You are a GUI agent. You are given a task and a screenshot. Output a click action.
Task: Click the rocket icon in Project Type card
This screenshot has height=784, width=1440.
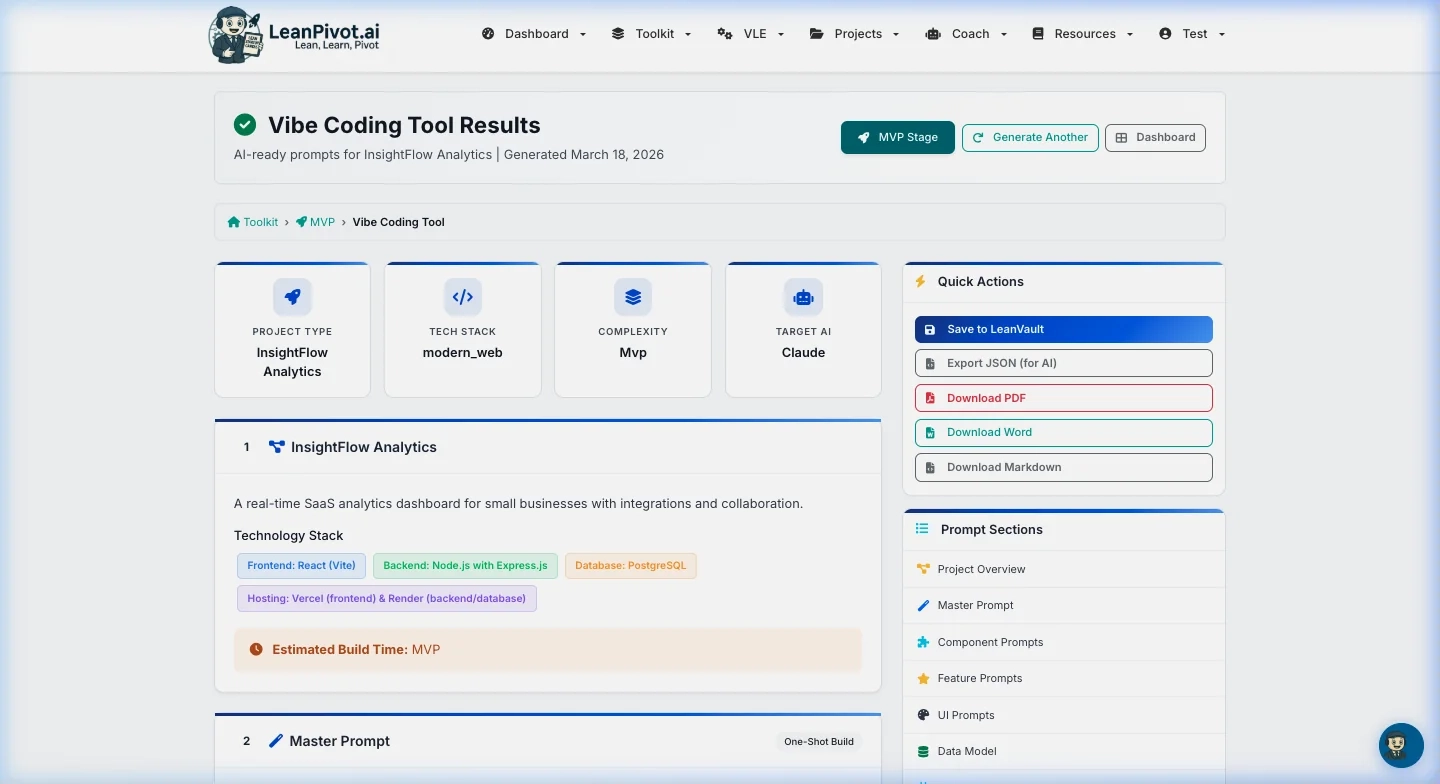[x=292, y=297]
